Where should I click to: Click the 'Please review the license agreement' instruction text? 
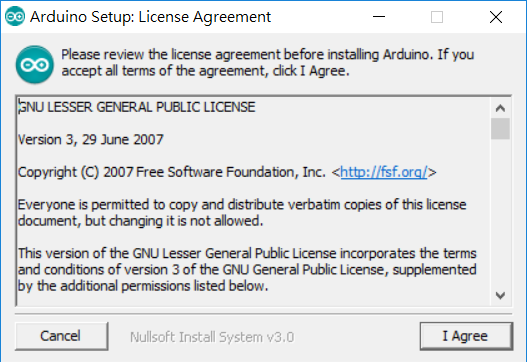(268, 63)
